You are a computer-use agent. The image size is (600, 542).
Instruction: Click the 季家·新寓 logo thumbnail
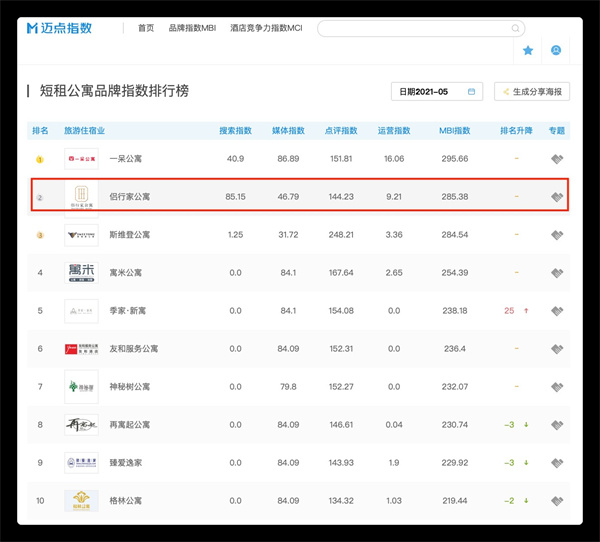(x=81, y=311)
